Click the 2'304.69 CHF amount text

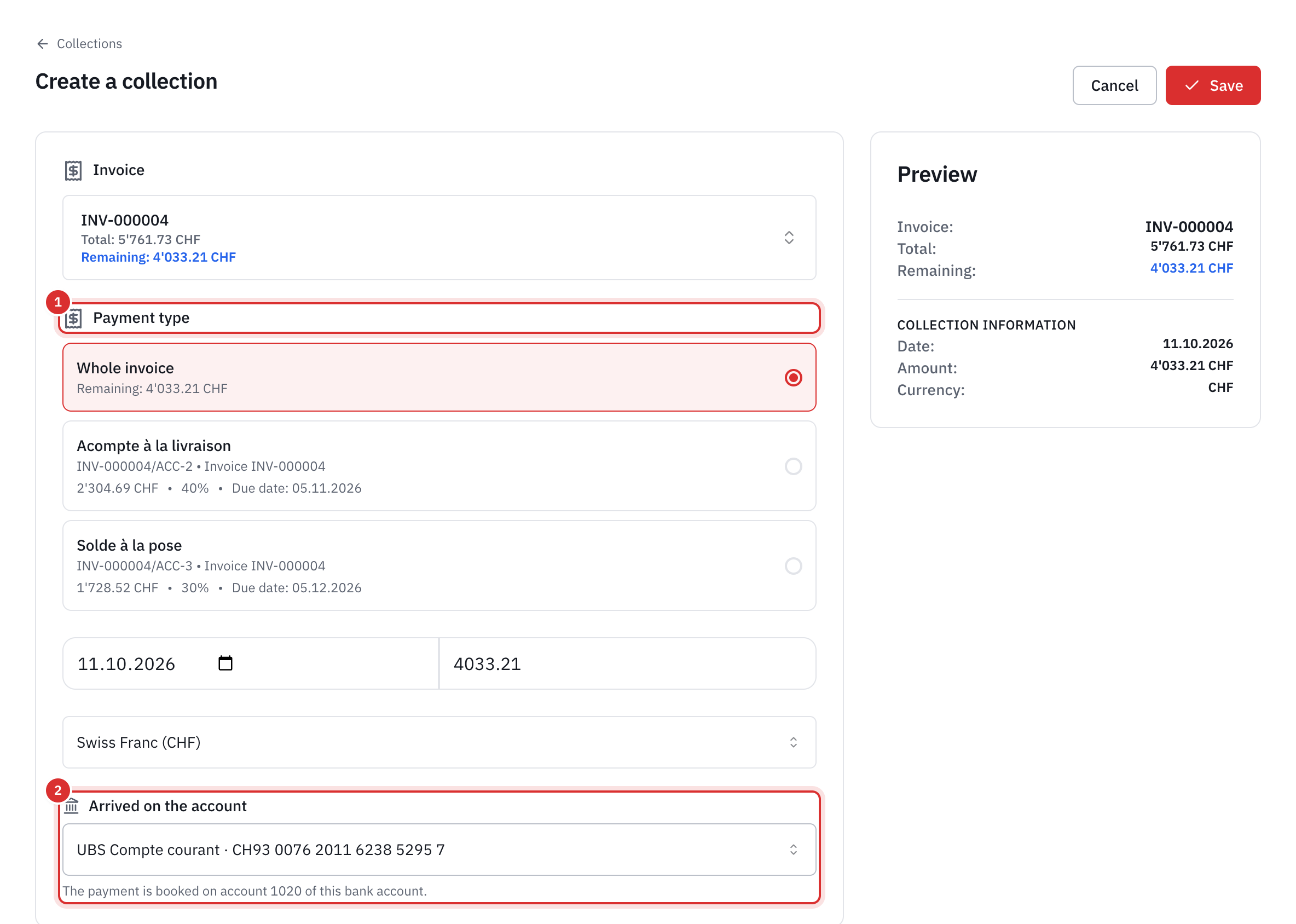(x=117, y=488)
